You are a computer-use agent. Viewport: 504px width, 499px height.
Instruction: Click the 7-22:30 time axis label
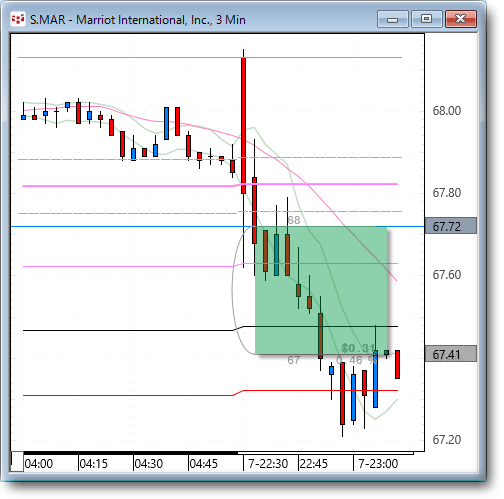coord(268,463)
